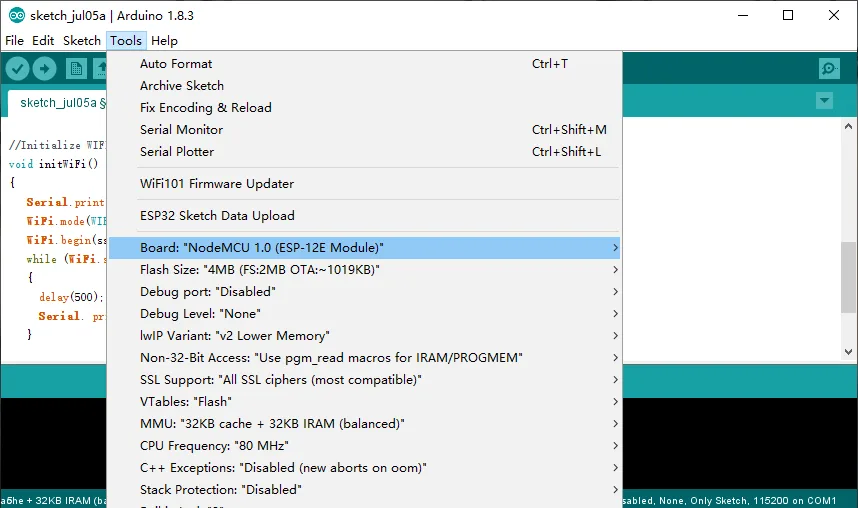Screen dimensions: 858x508
Task: Click the Arduino logo in title bar
Action: coord(16,15)
